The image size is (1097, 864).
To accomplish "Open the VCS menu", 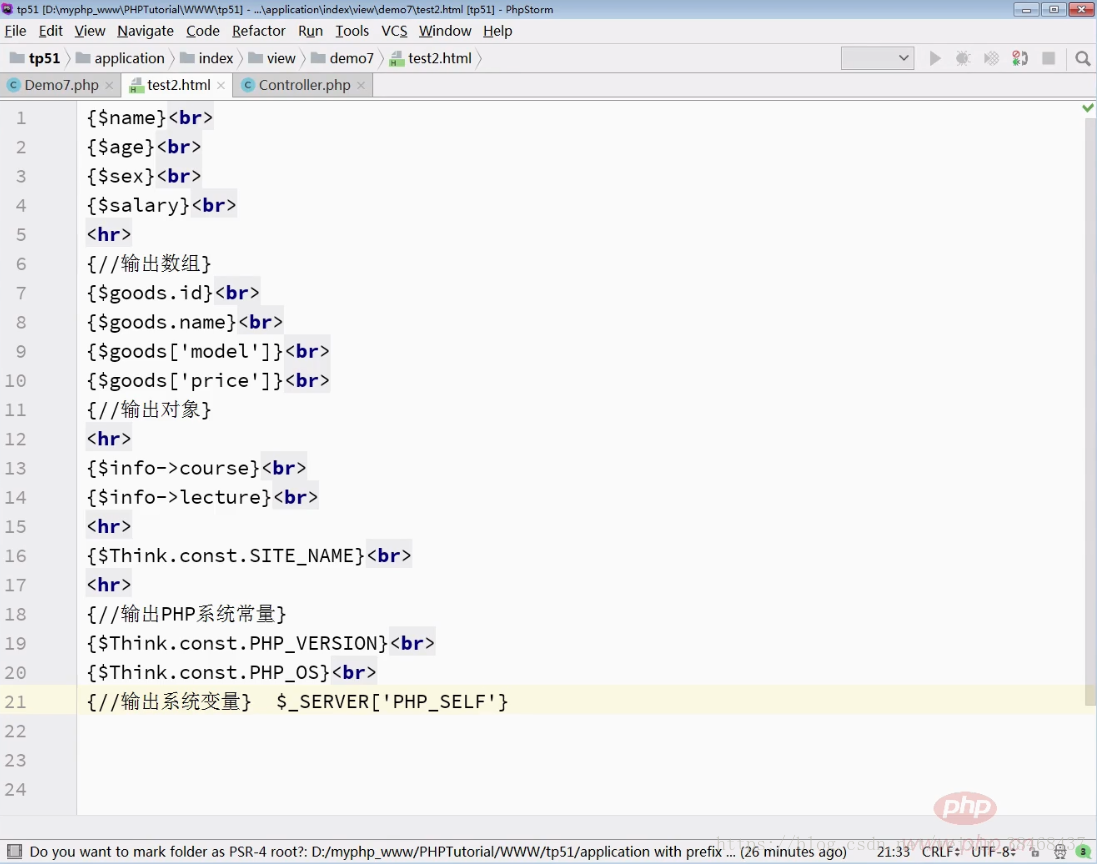I will [394, 31].
